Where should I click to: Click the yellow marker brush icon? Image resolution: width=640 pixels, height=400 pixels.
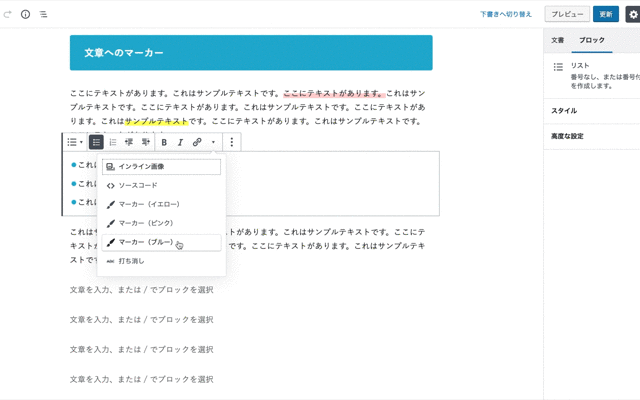coord(110,204)
